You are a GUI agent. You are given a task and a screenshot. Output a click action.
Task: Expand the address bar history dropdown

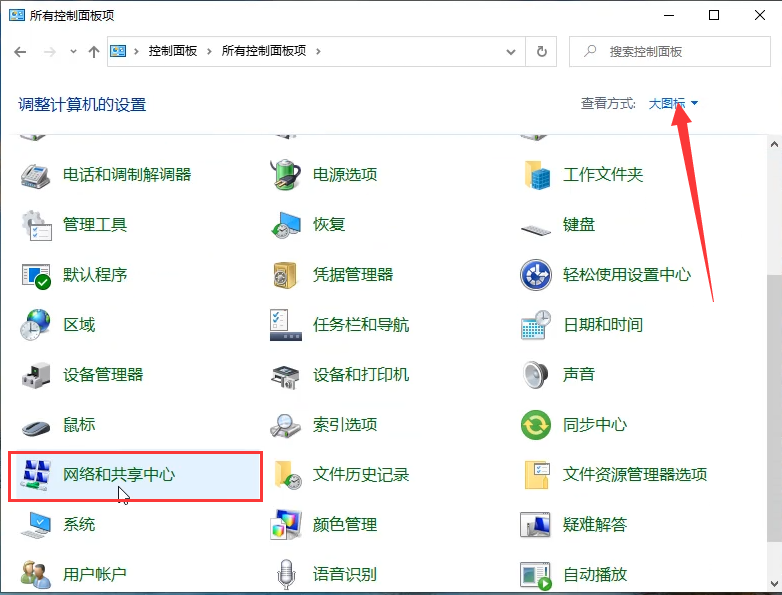click(512, 51)
